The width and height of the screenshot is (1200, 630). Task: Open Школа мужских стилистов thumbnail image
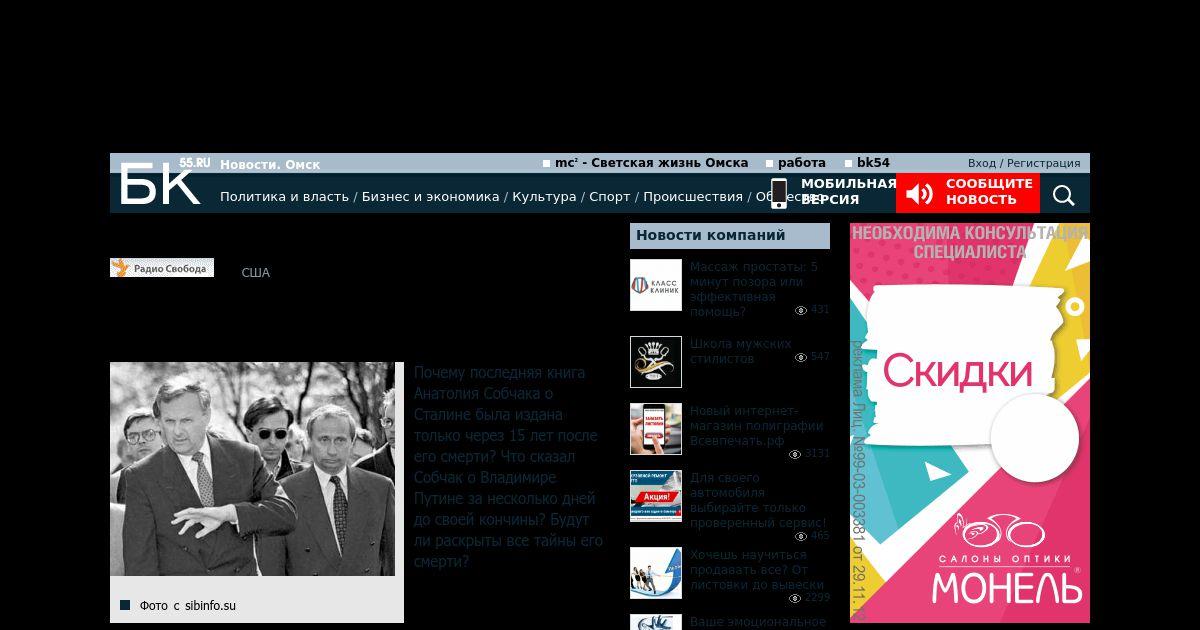pos(656,362)
